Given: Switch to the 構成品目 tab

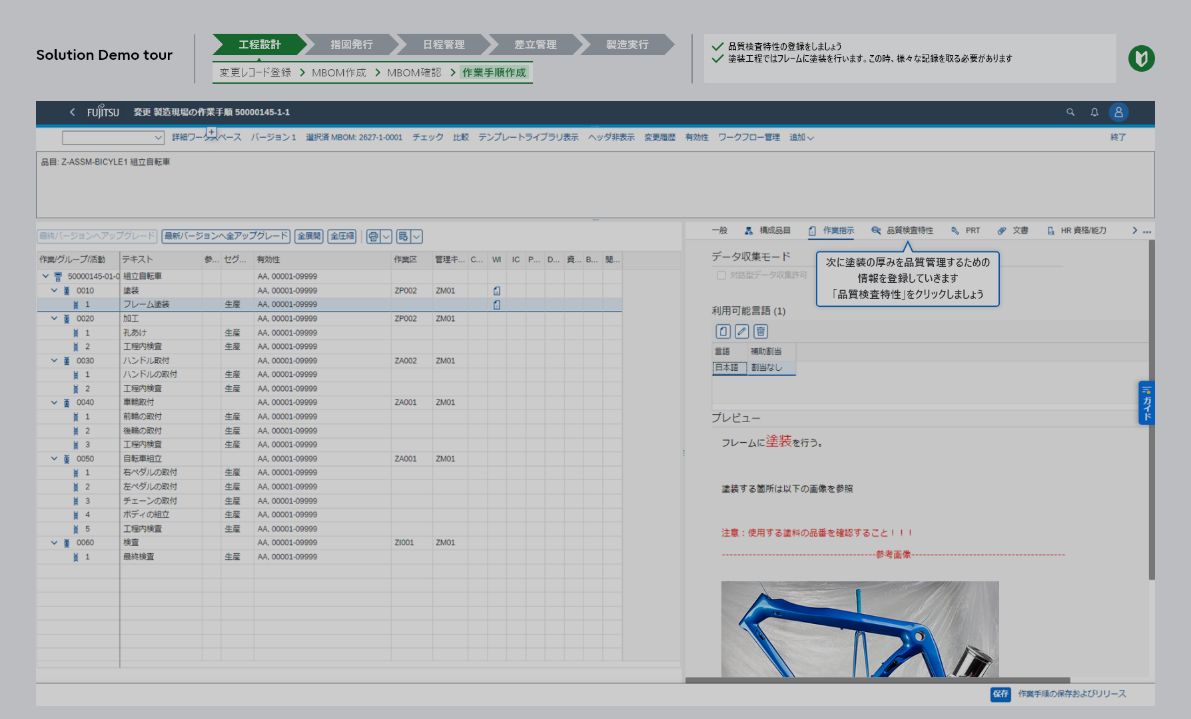Looking at the screenshot, I should click(767, 230).
